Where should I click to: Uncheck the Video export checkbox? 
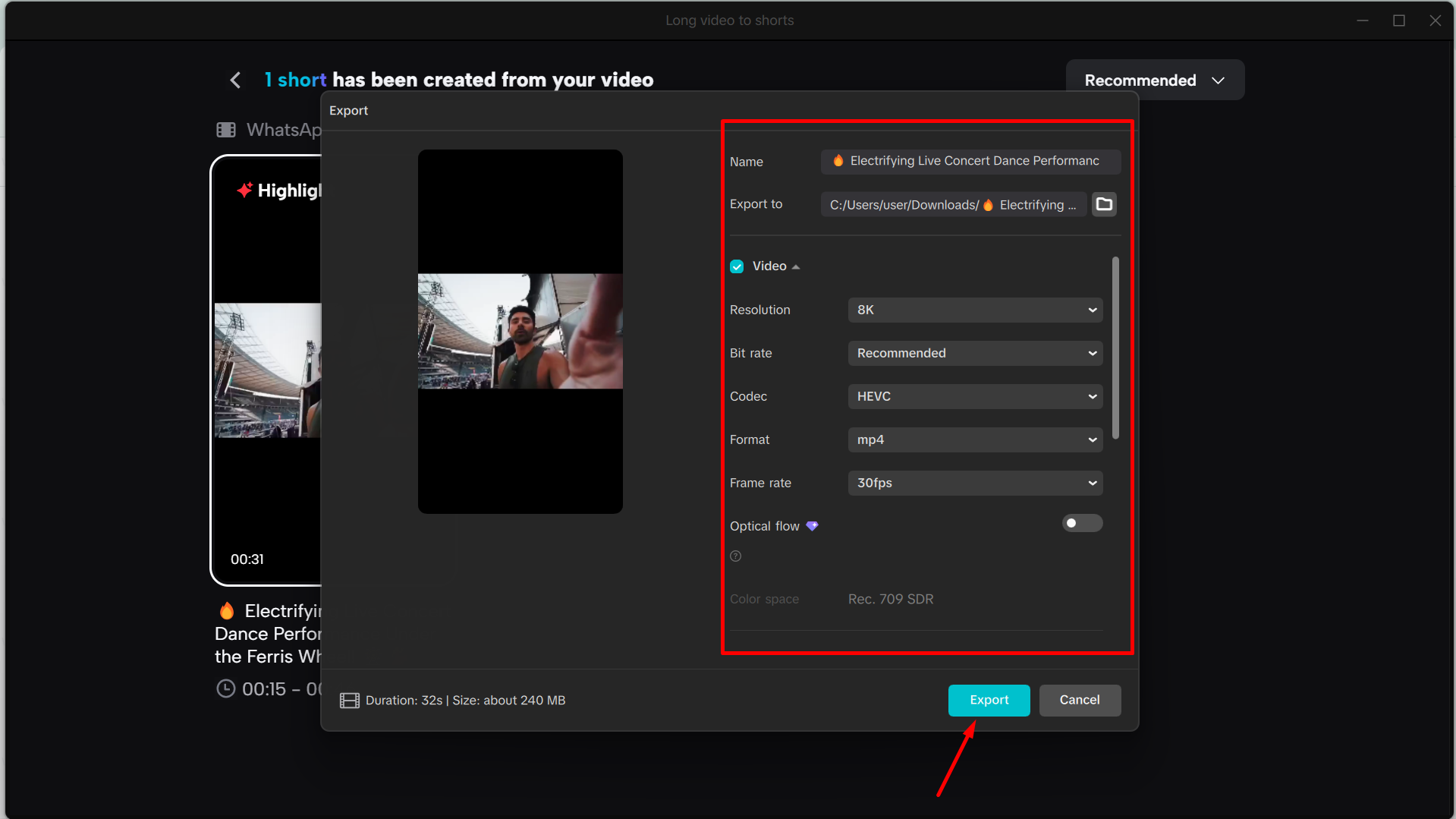(737, 266)
